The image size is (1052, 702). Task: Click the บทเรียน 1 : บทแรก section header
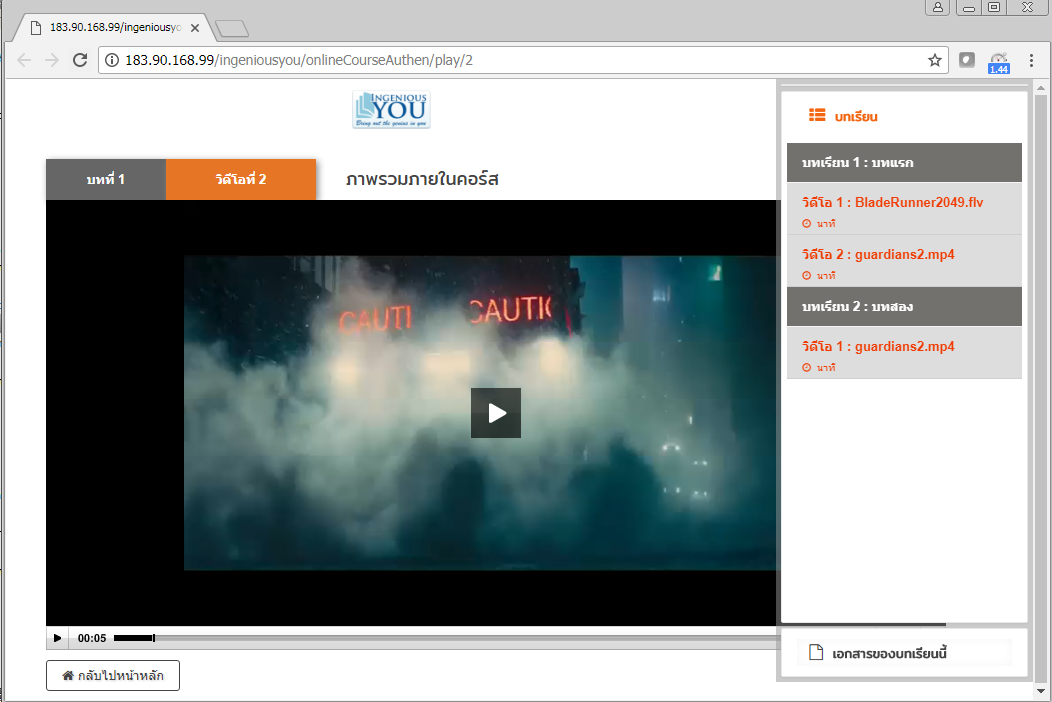pyautogui.click(x=904, y=162)
